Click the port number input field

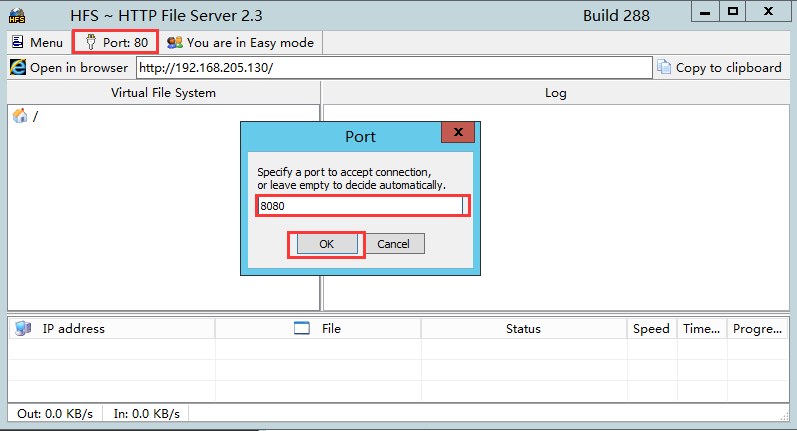(362, 206)
